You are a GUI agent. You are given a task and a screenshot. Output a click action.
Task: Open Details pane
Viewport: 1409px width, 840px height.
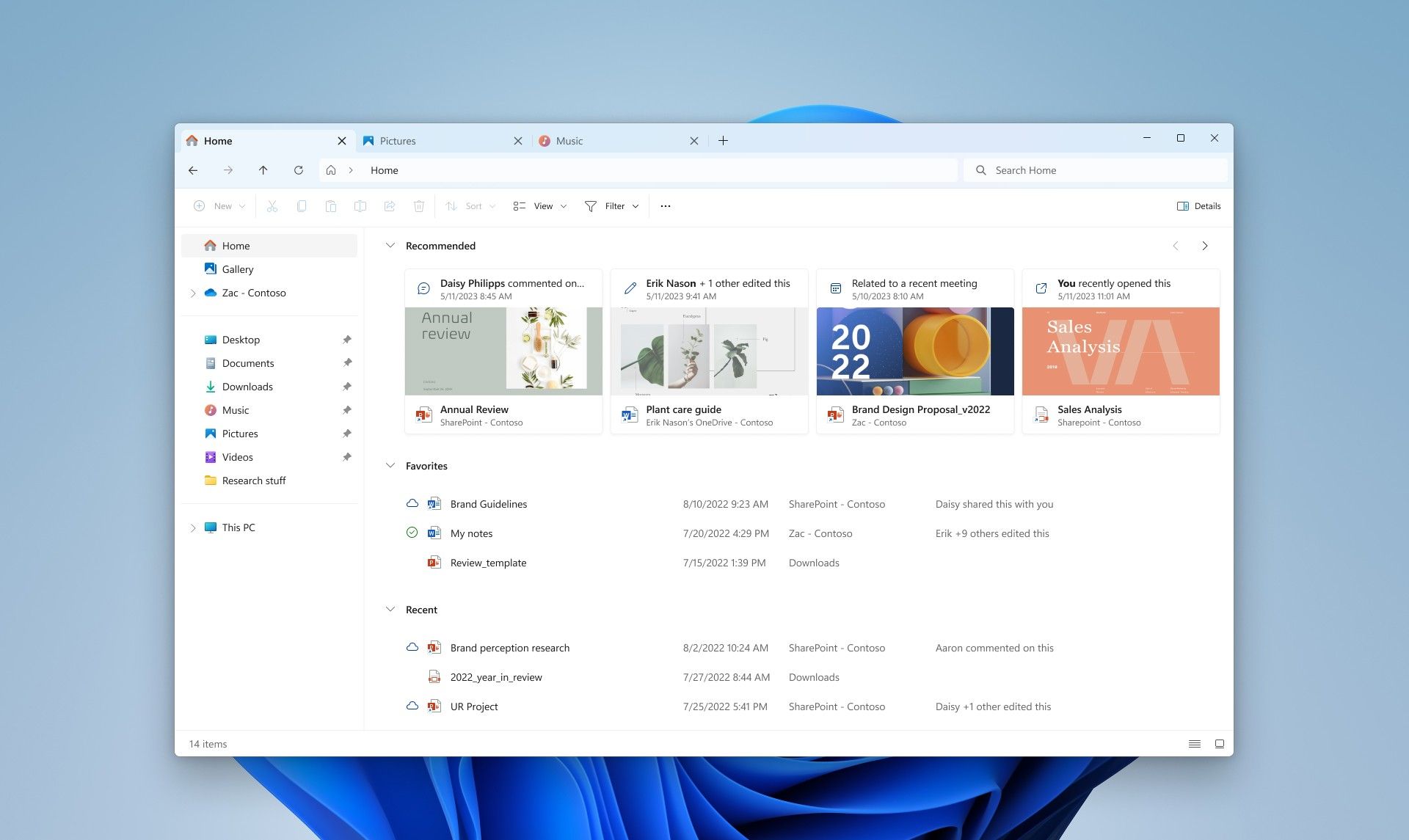click(x=1199, y=206)
